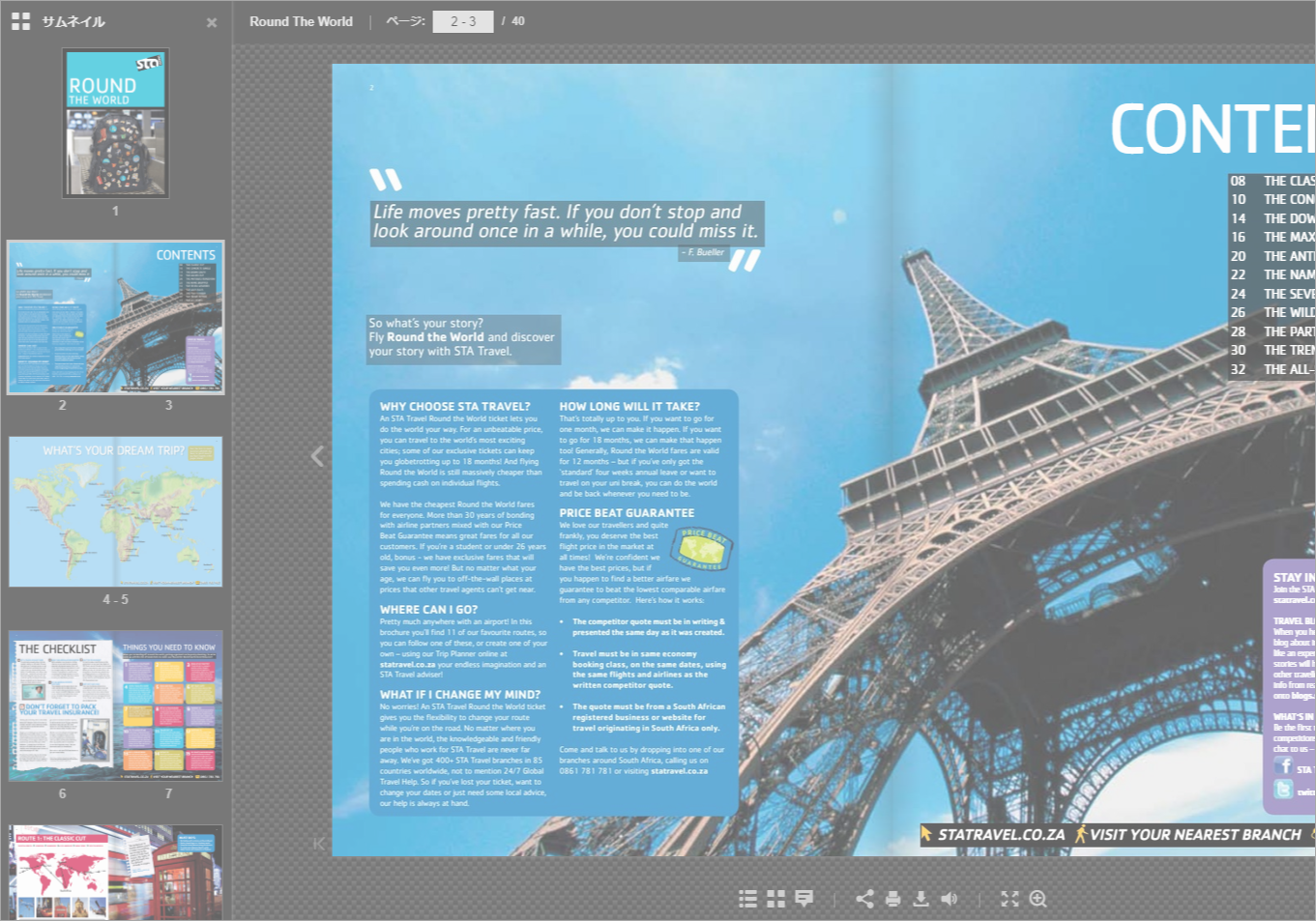Jump to first page arrow

click(x=318, y=844)
